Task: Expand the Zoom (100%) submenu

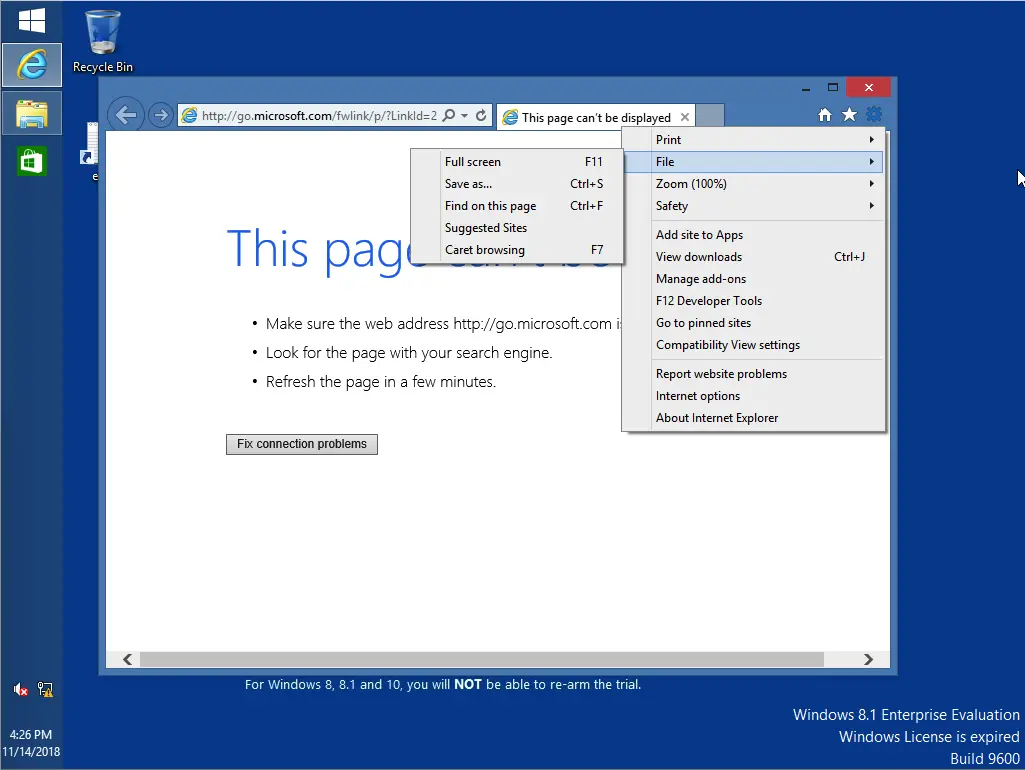Action: tap(753, 184)
